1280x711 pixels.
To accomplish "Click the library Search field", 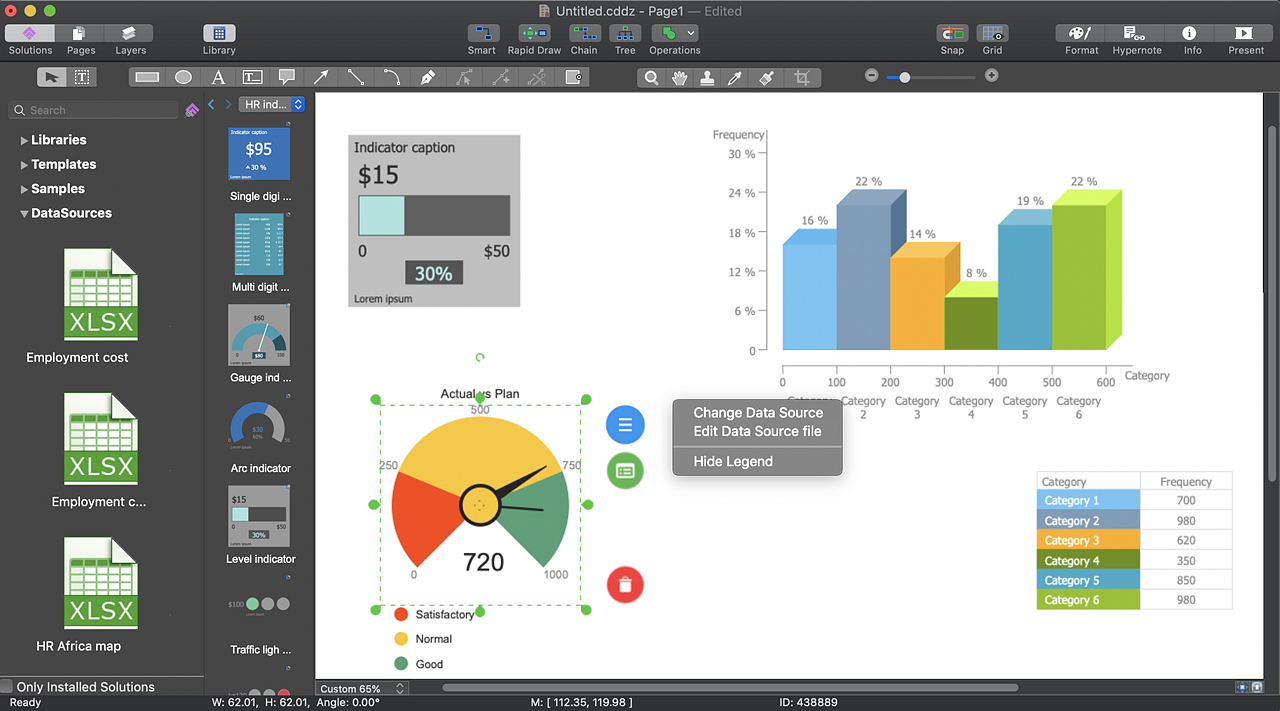I will (x=93, y=110).
